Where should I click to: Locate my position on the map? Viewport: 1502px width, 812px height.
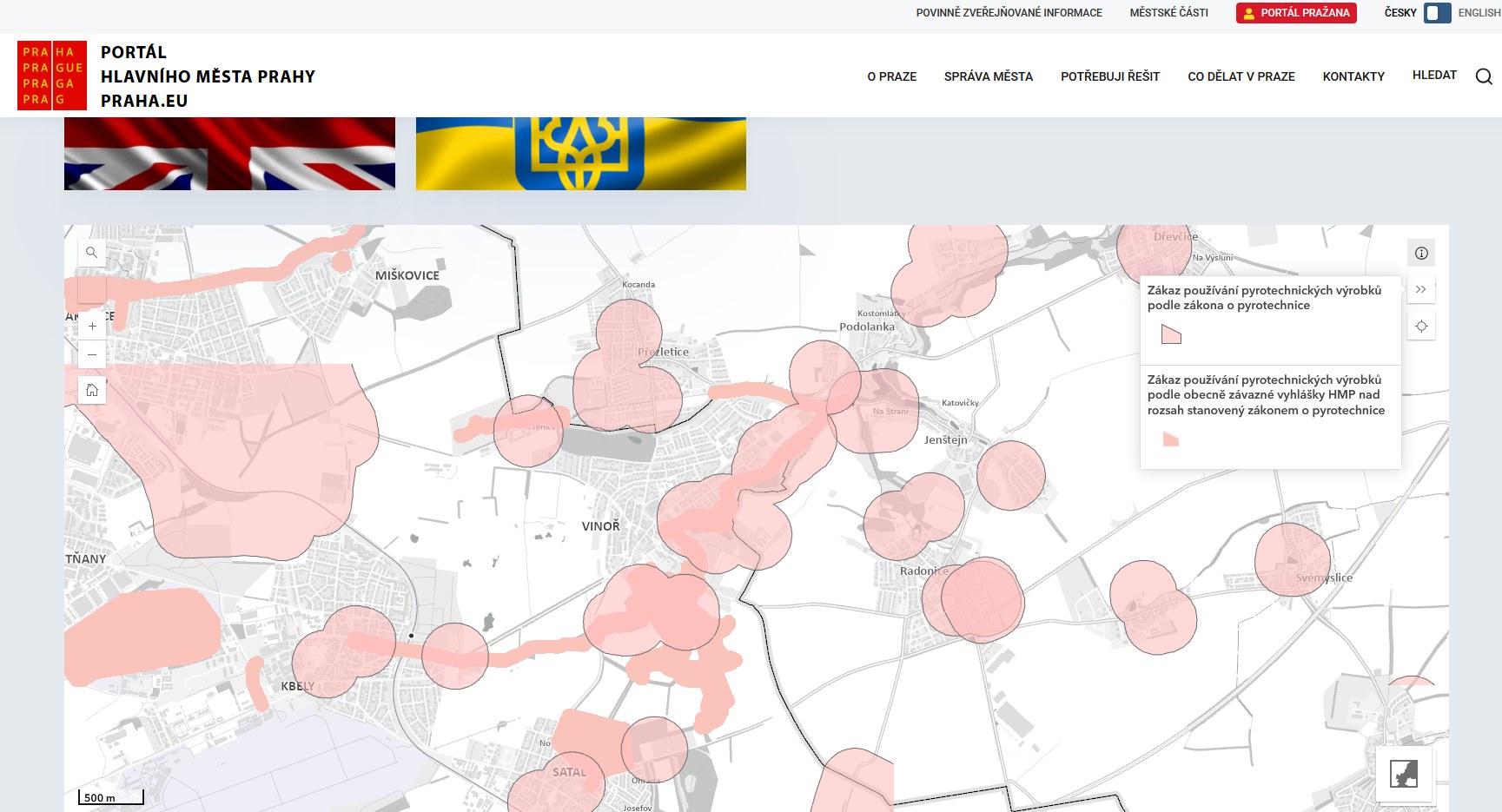pos(1421,327)
